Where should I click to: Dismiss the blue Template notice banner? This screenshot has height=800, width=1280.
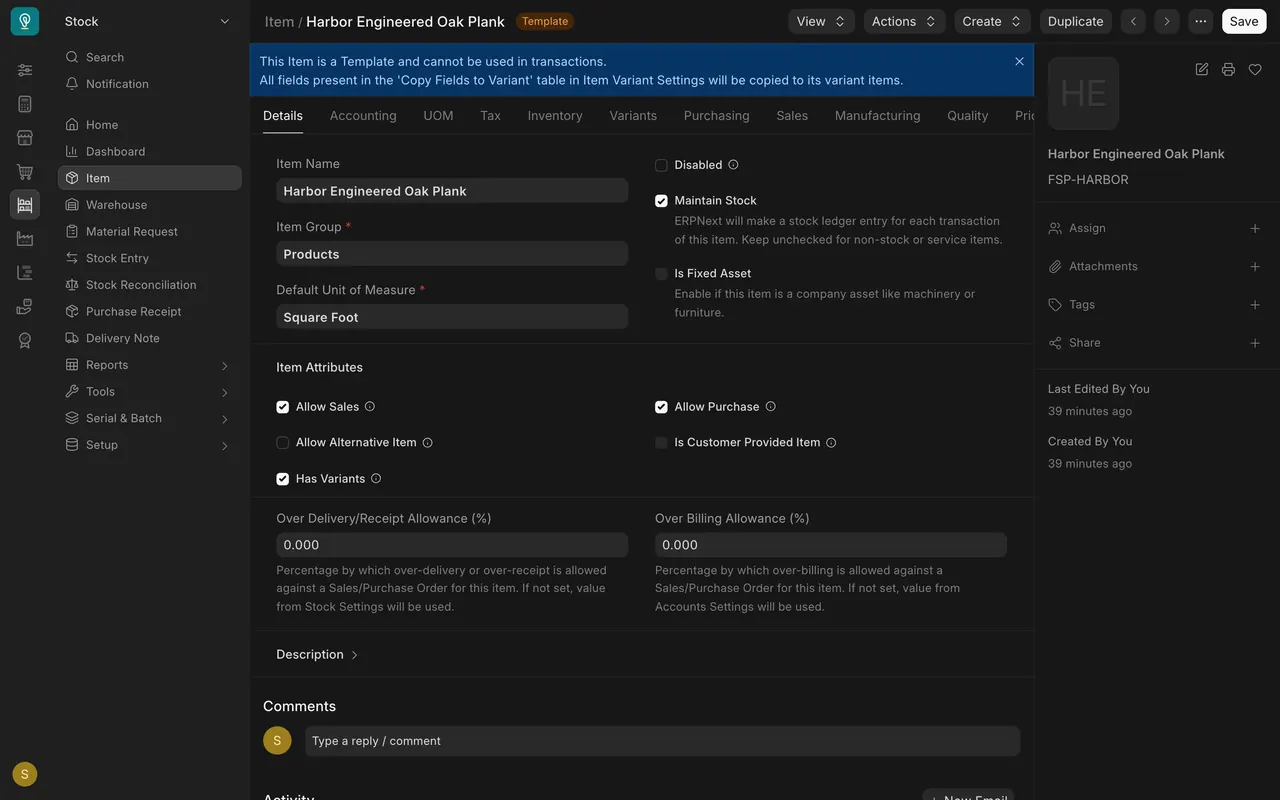(x=1019, y=61)
